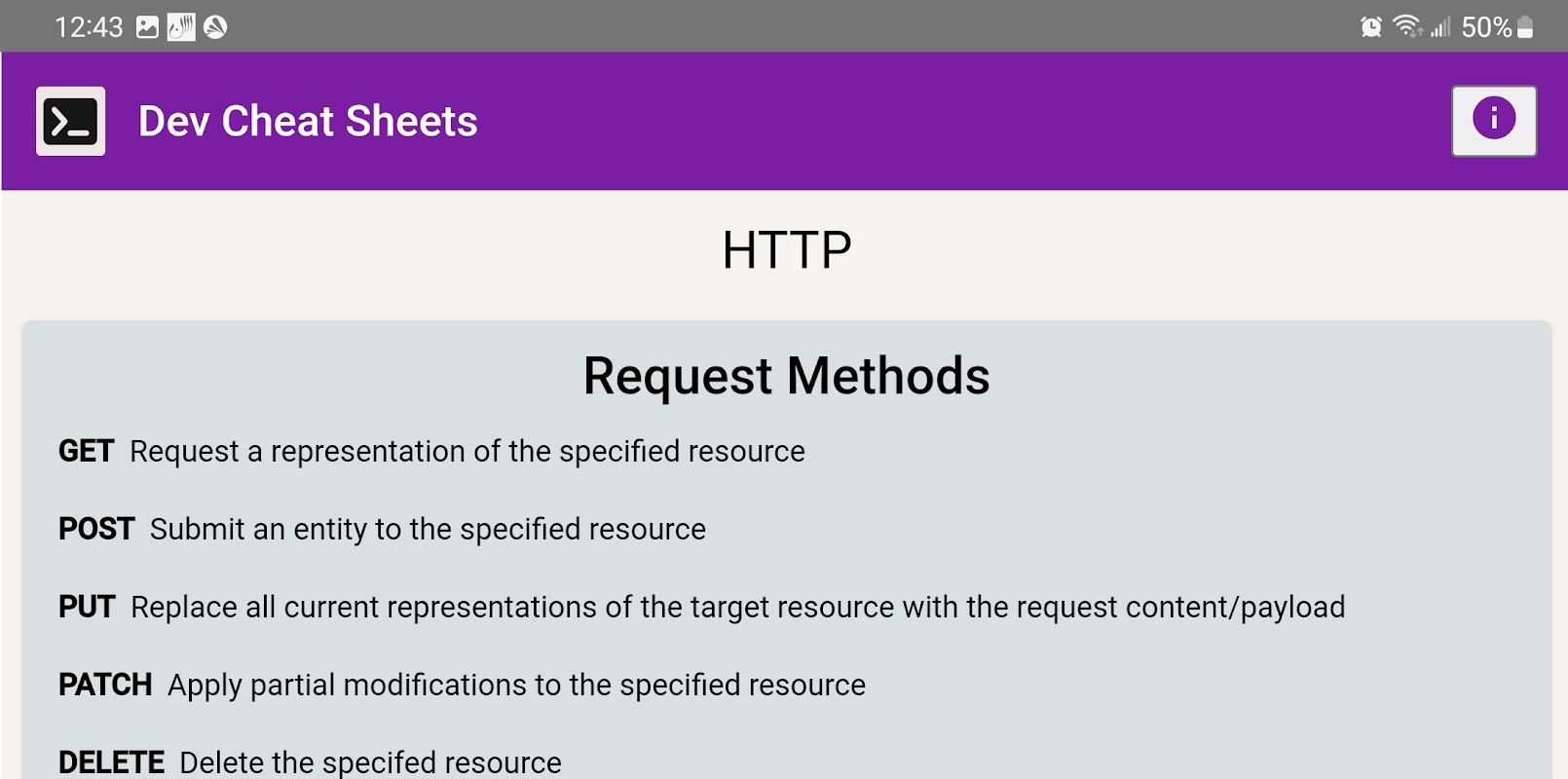Screen dimensions: 1568x779
Task: Open the info button in header
Action: click(1494, 121)
